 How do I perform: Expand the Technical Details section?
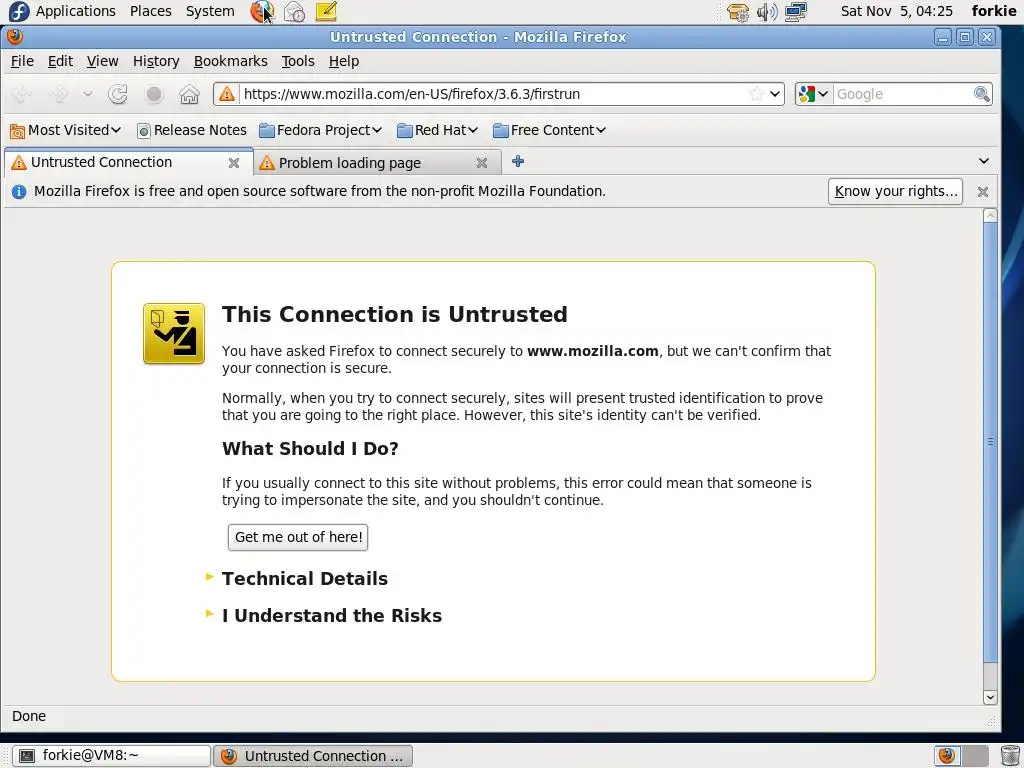pos(304,579)
